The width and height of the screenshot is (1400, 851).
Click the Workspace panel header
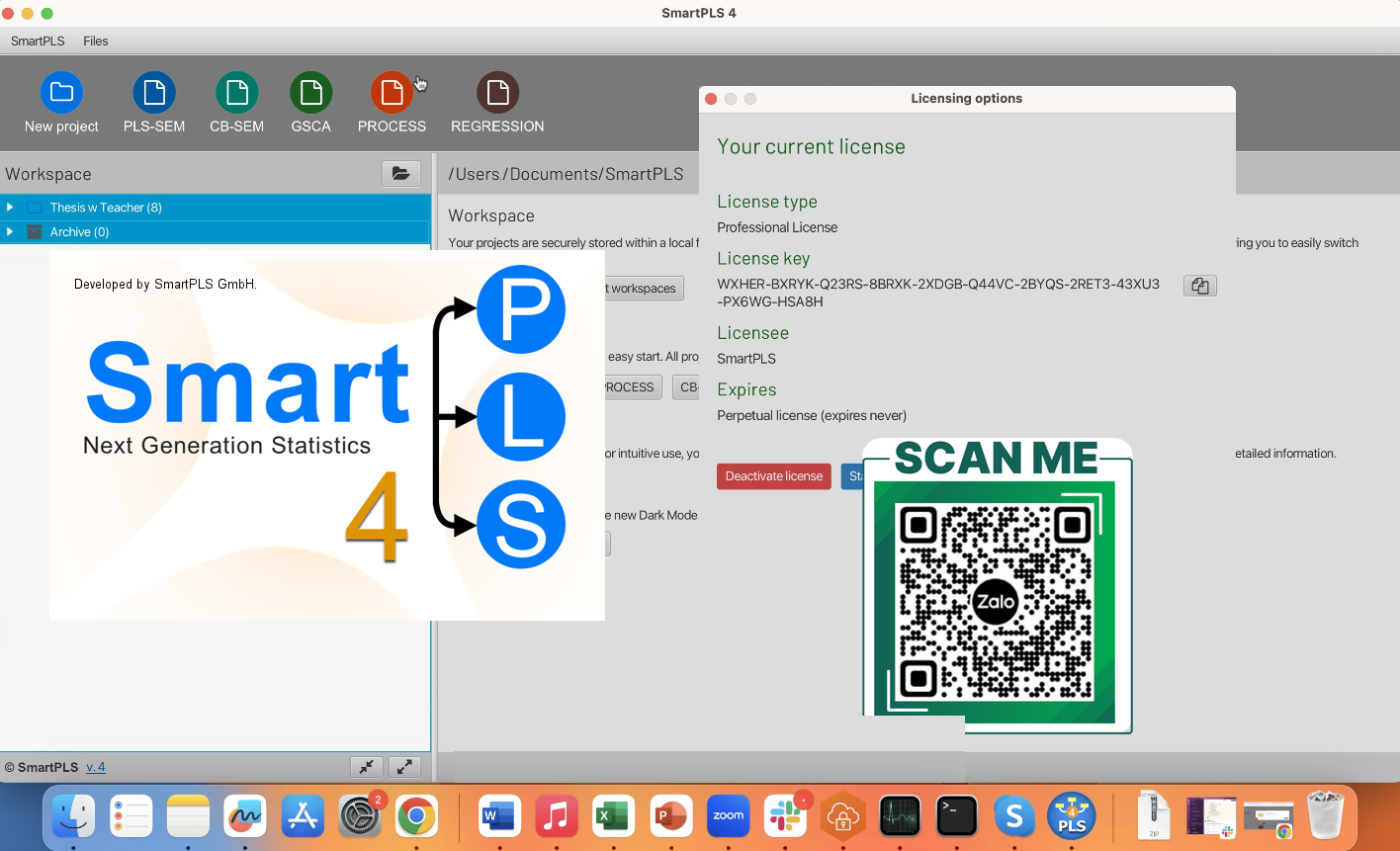(48, 174)
